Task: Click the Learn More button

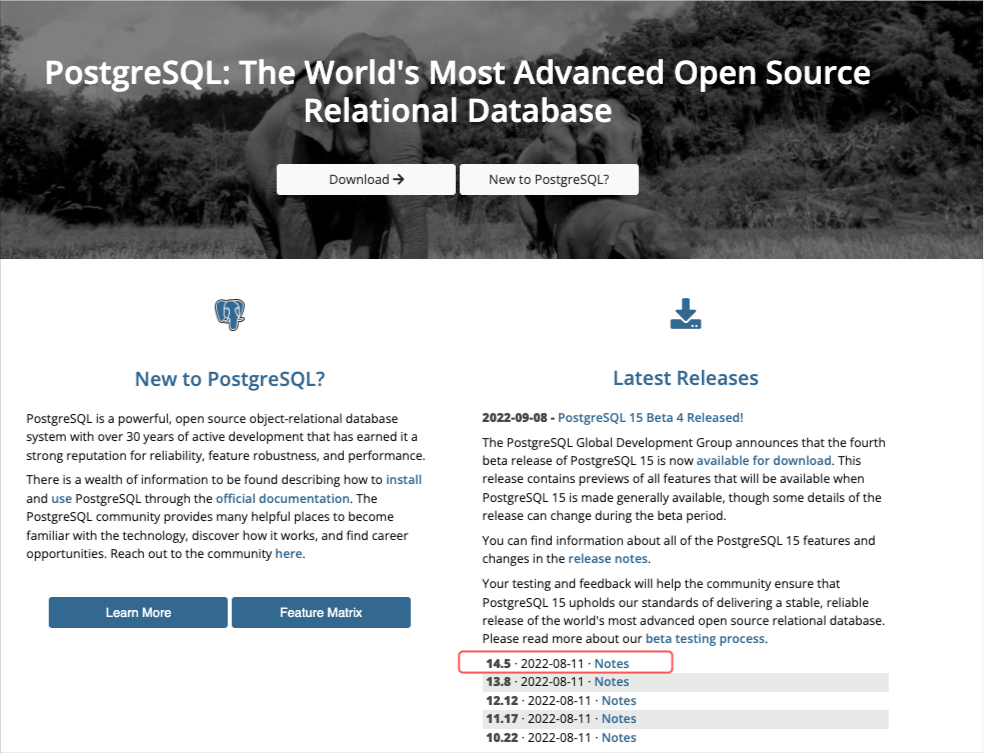Action: [138, 612]
